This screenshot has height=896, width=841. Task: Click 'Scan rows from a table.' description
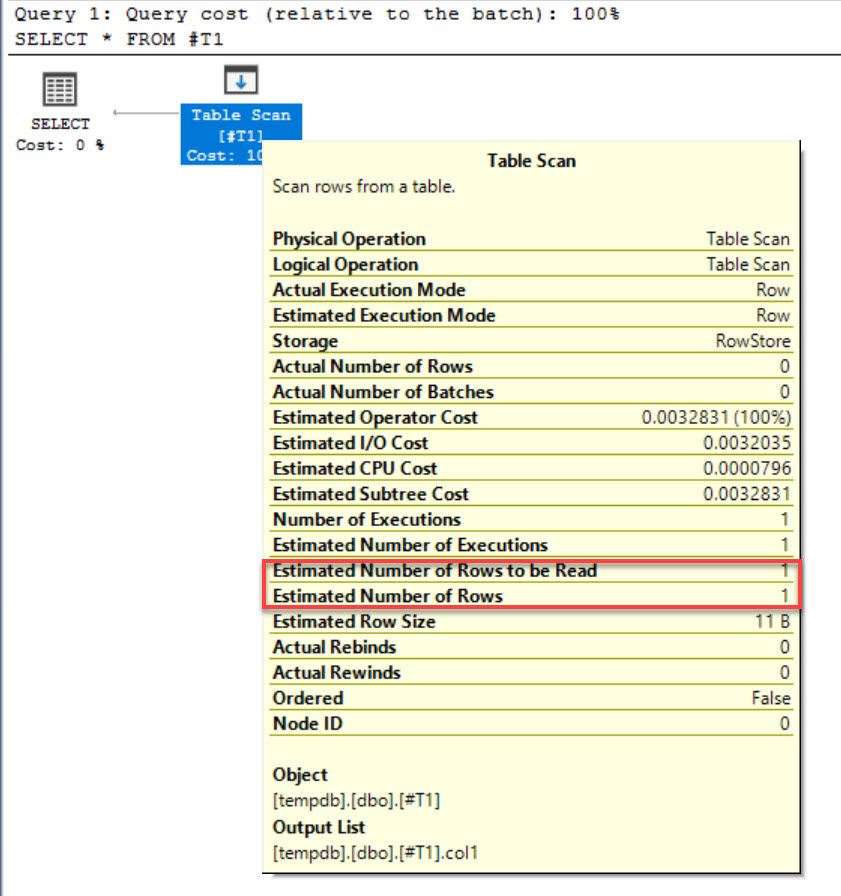pos(364,186)
